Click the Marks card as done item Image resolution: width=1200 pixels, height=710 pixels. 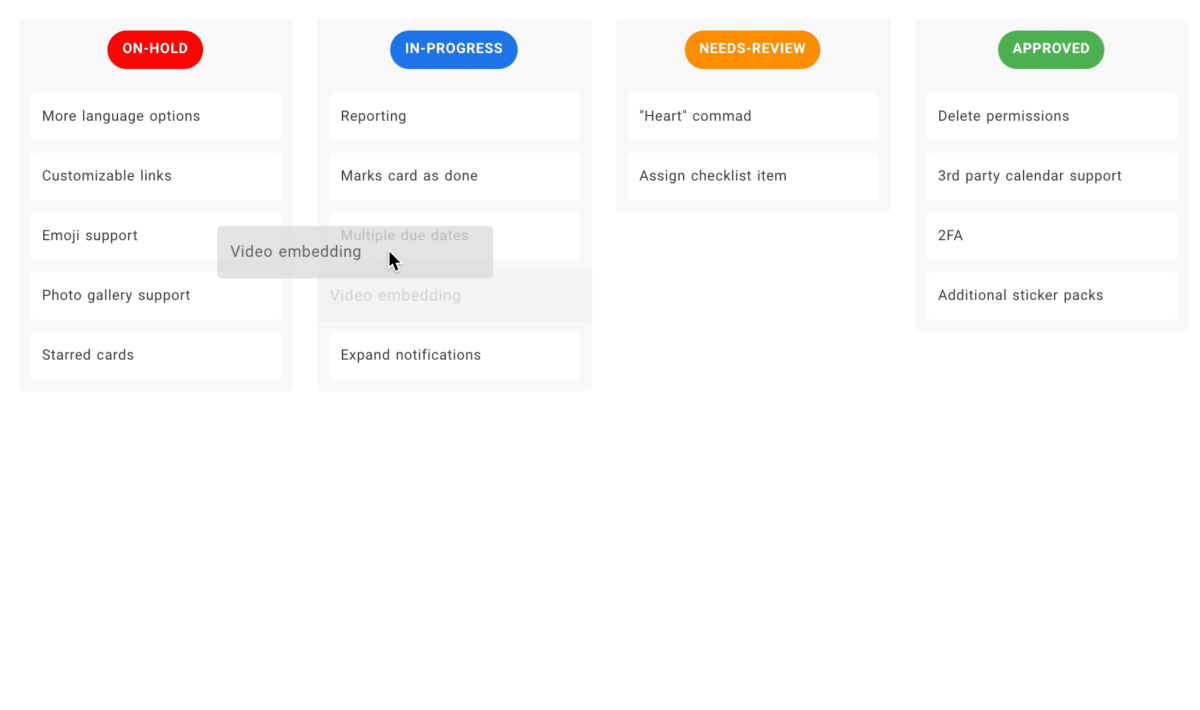tap(454, 176)
